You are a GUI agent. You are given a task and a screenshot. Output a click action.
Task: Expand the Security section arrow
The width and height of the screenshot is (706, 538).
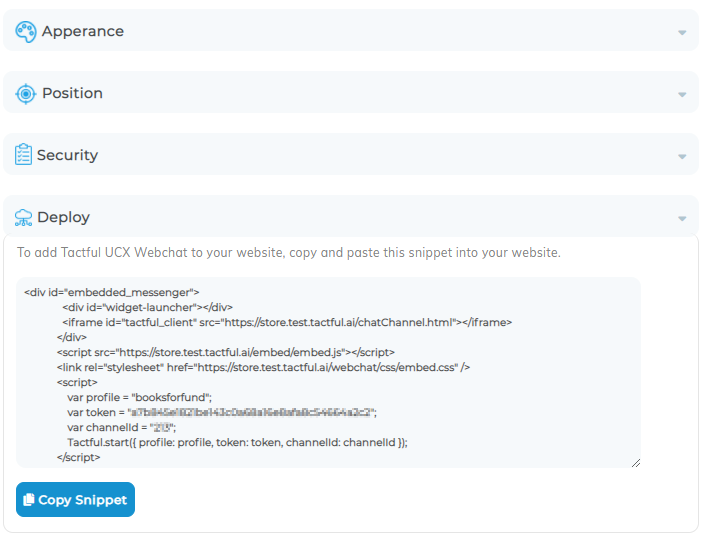point(682,157)
